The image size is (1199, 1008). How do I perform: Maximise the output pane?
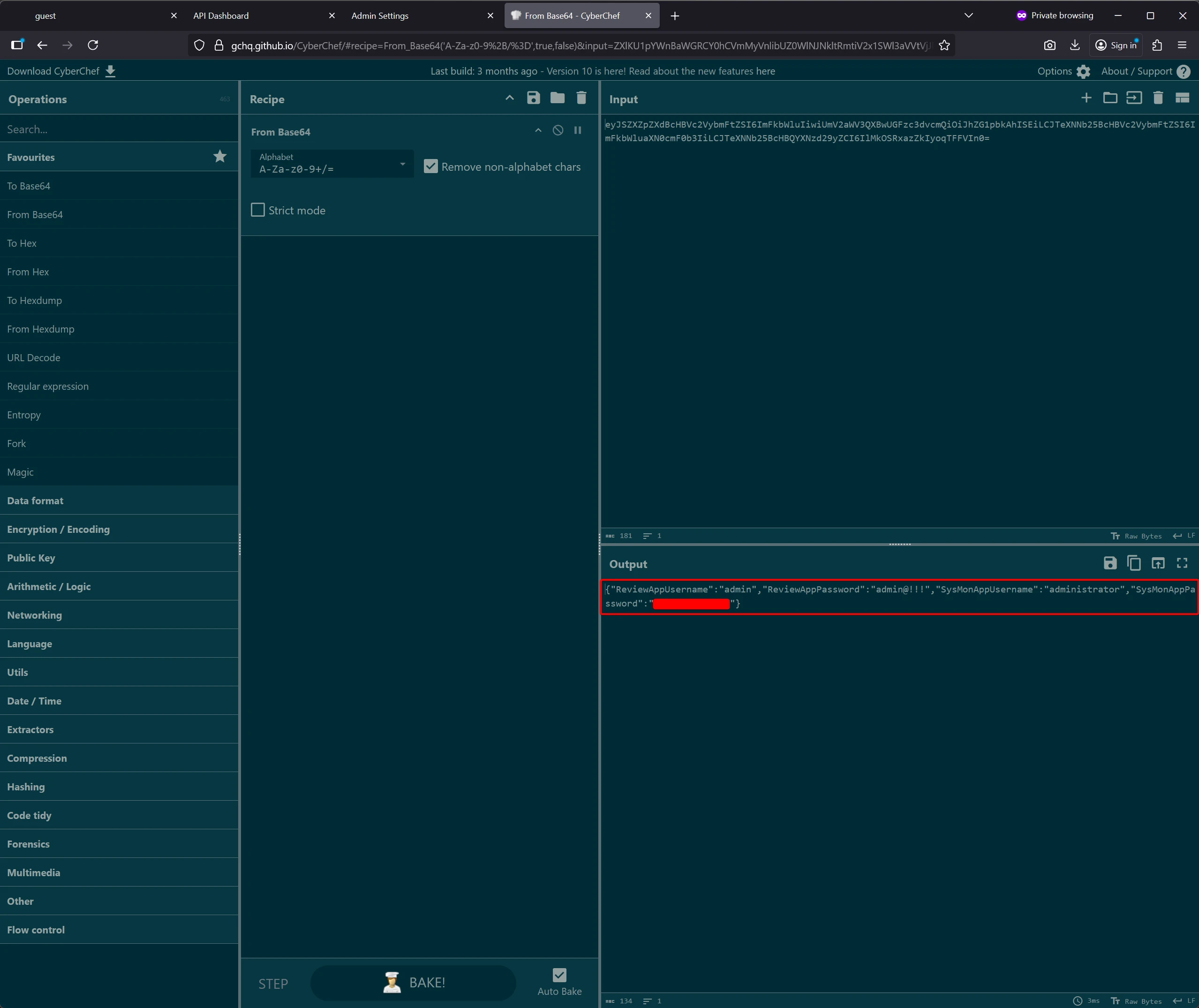[x=1182, y=563]
